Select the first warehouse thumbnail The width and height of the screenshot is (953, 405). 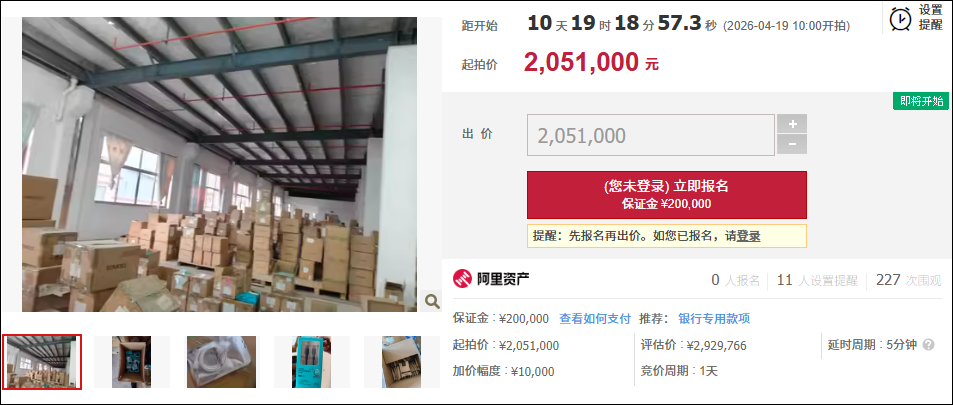pos(42,362)
